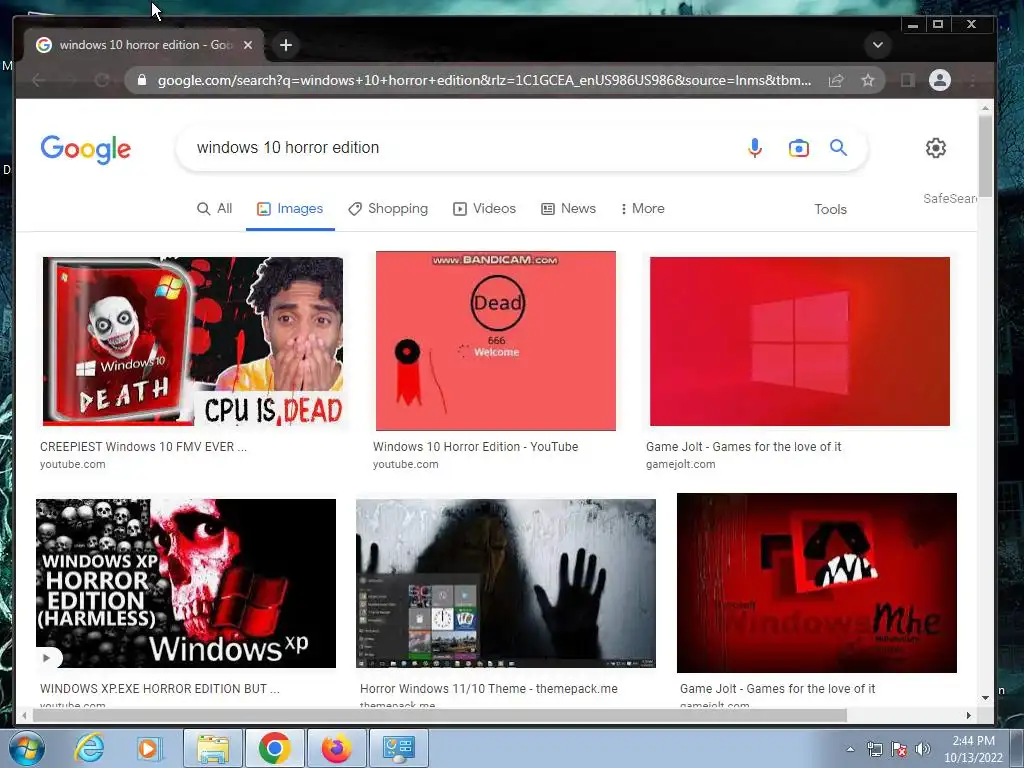Click the vertical scrollbar thumb
The image size is (1024, 768).
(985, 156)
